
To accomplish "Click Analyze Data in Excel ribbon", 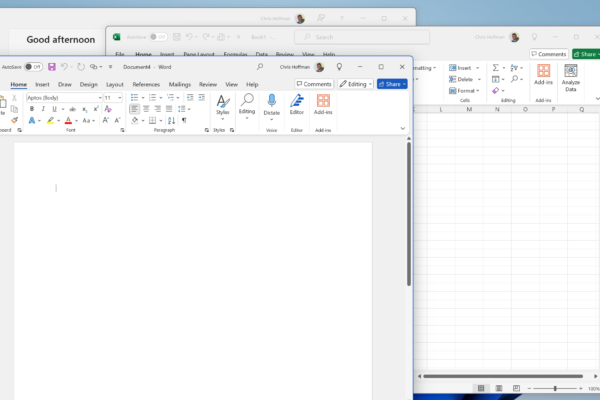I will (571, 78).
